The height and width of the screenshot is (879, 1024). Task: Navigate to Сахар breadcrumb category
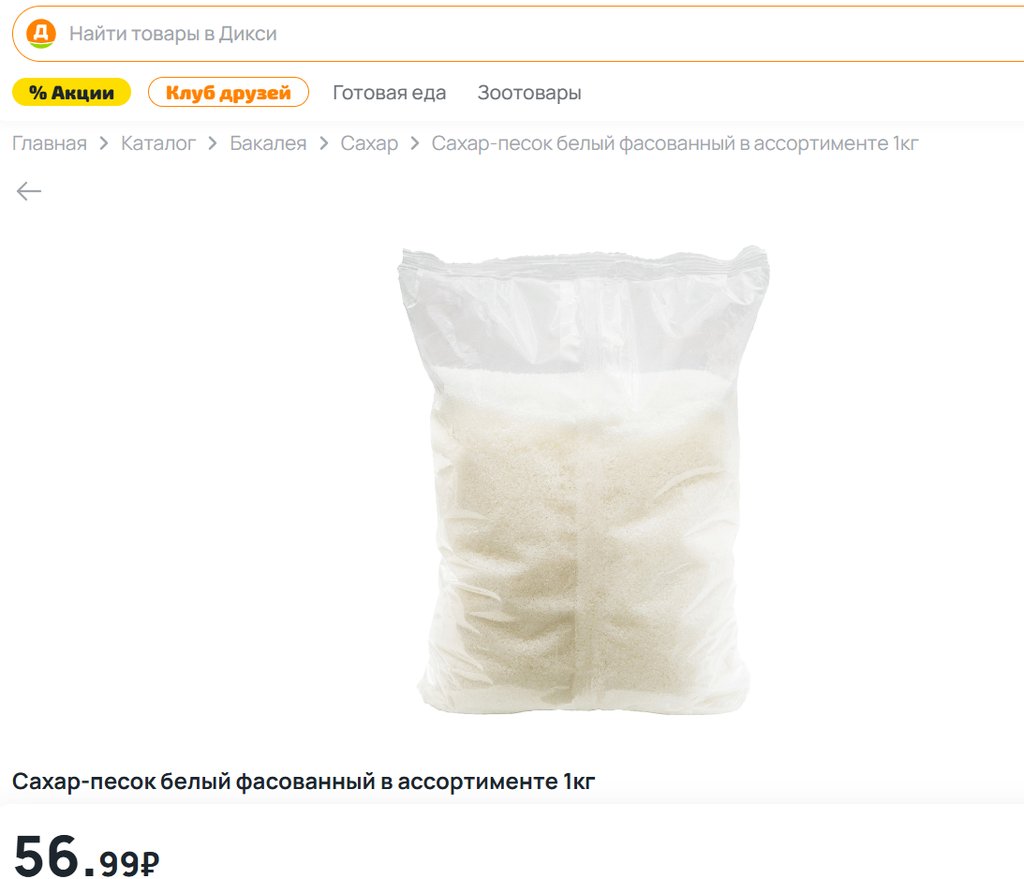pos(369,144)
